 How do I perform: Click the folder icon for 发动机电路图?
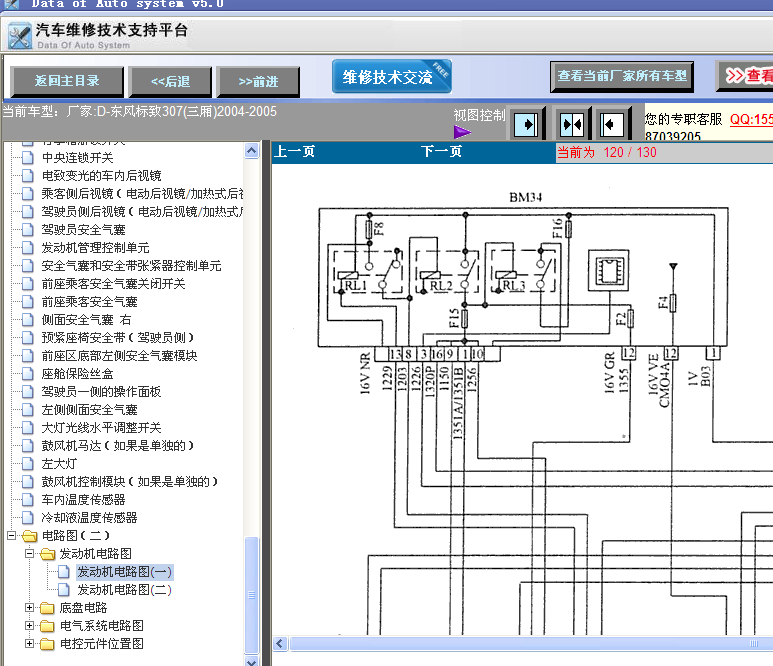(x=47, y=554)
